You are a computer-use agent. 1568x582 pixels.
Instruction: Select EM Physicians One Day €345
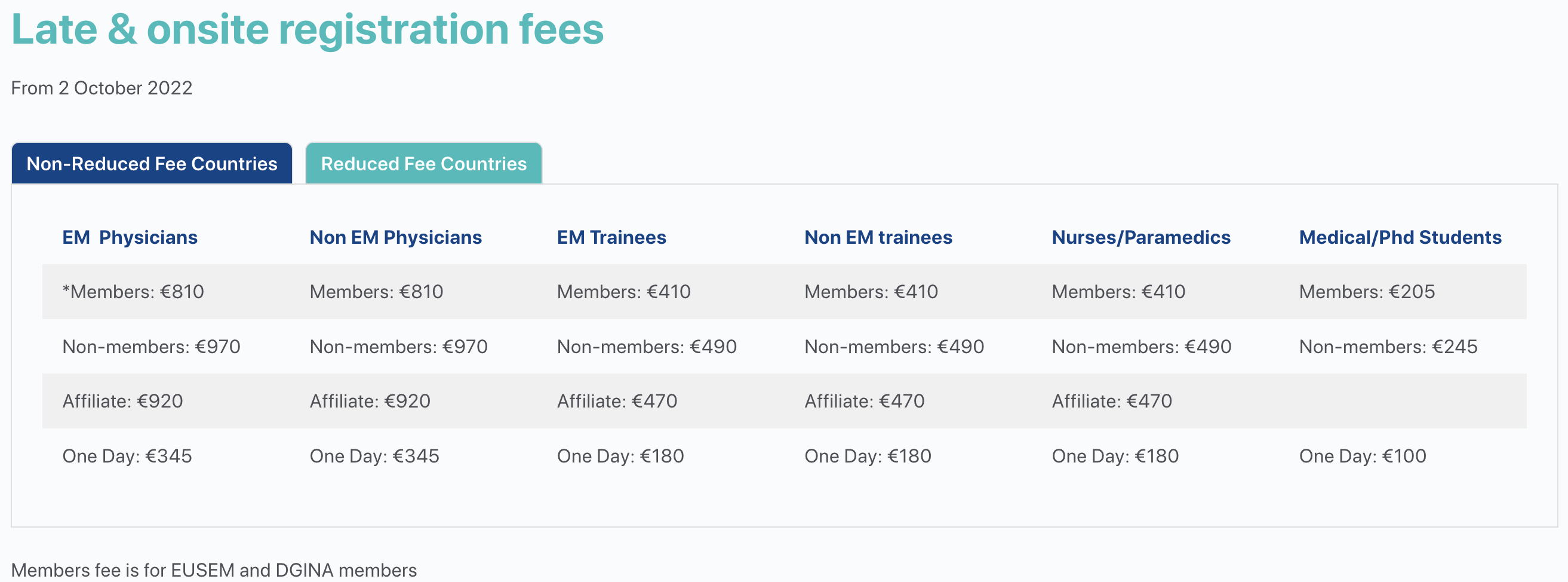pos(127,456)
